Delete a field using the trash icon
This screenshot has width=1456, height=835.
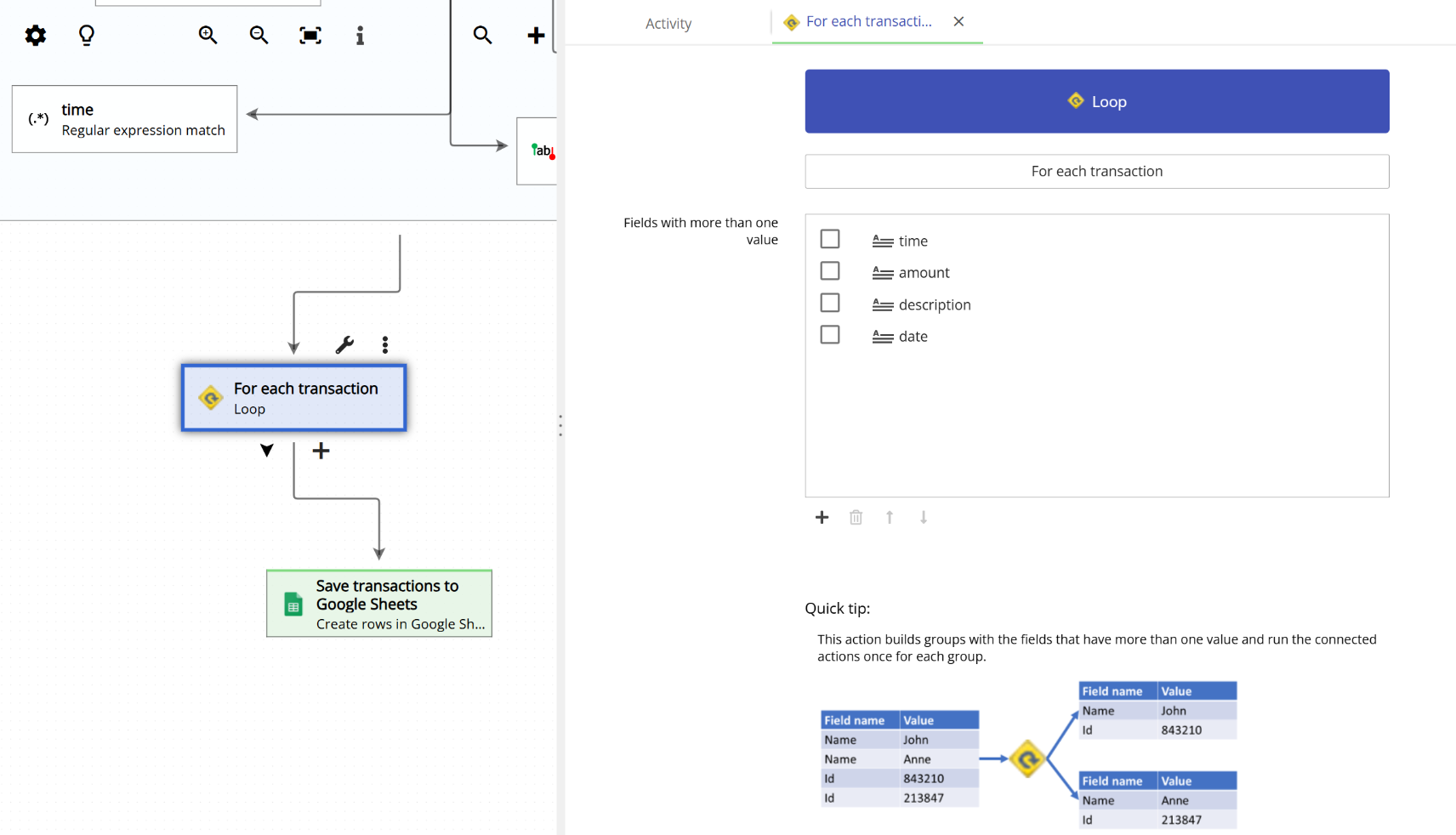[856, 517]
